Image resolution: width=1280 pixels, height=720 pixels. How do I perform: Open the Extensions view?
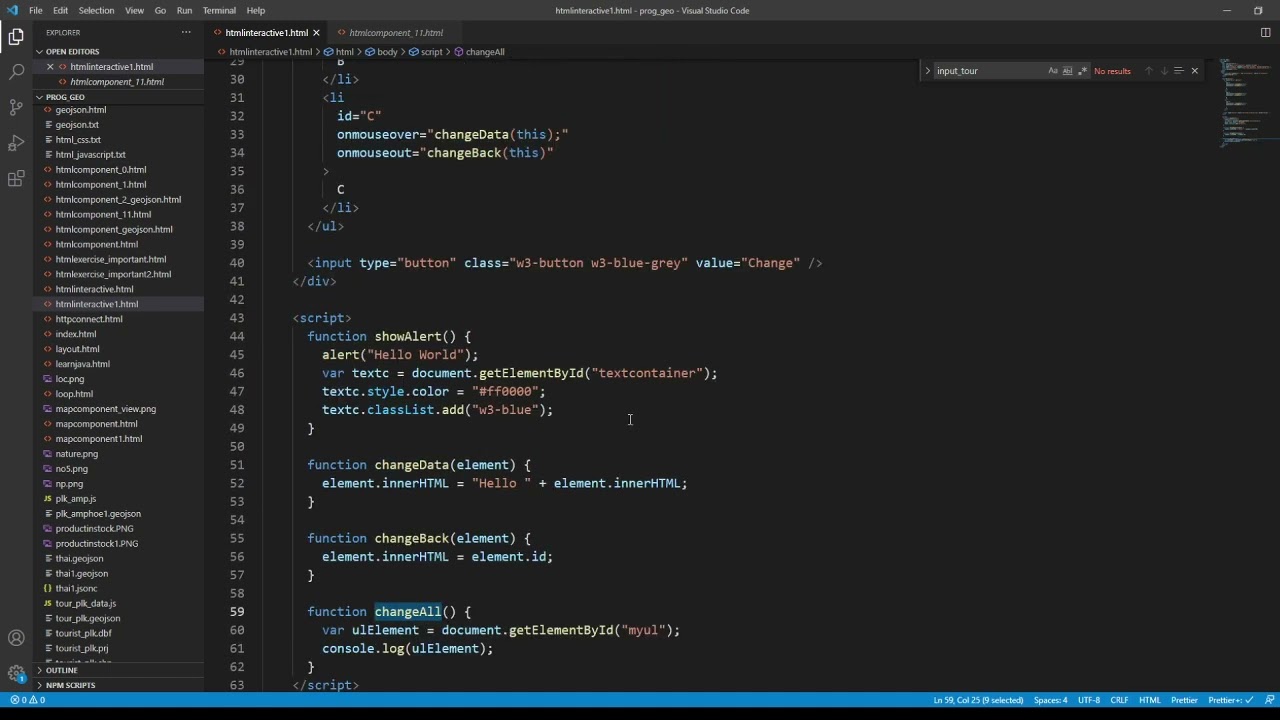pos(16,179)
